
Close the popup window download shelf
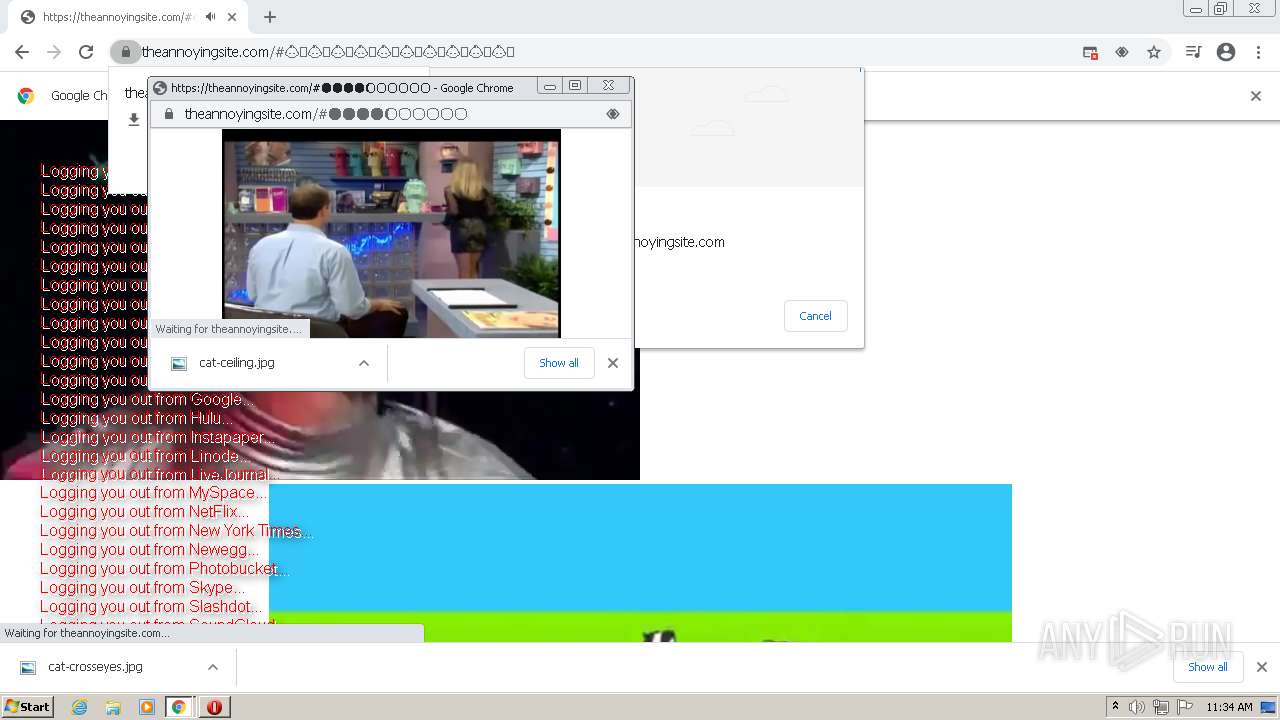coord(613,363)
